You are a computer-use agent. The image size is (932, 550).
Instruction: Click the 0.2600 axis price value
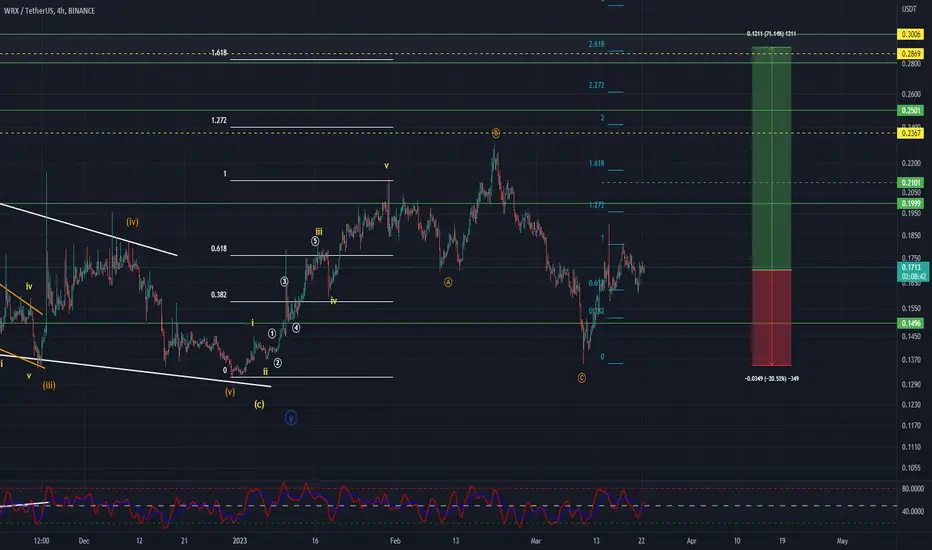[911, 94]
